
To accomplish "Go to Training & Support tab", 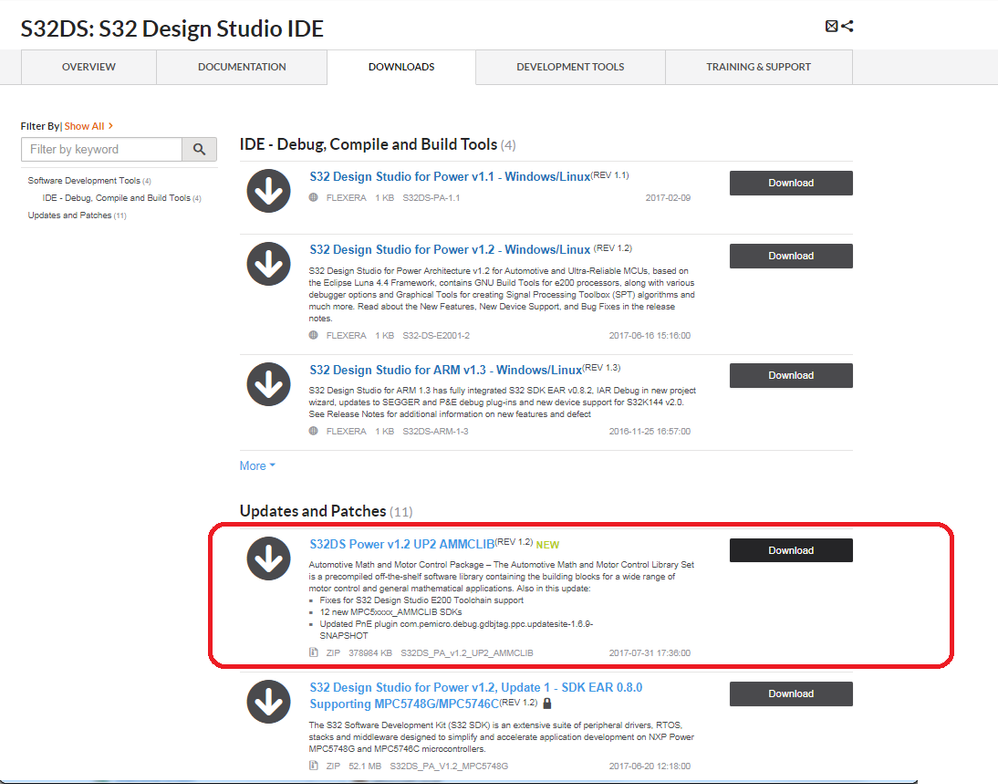I will pos(759,67).
